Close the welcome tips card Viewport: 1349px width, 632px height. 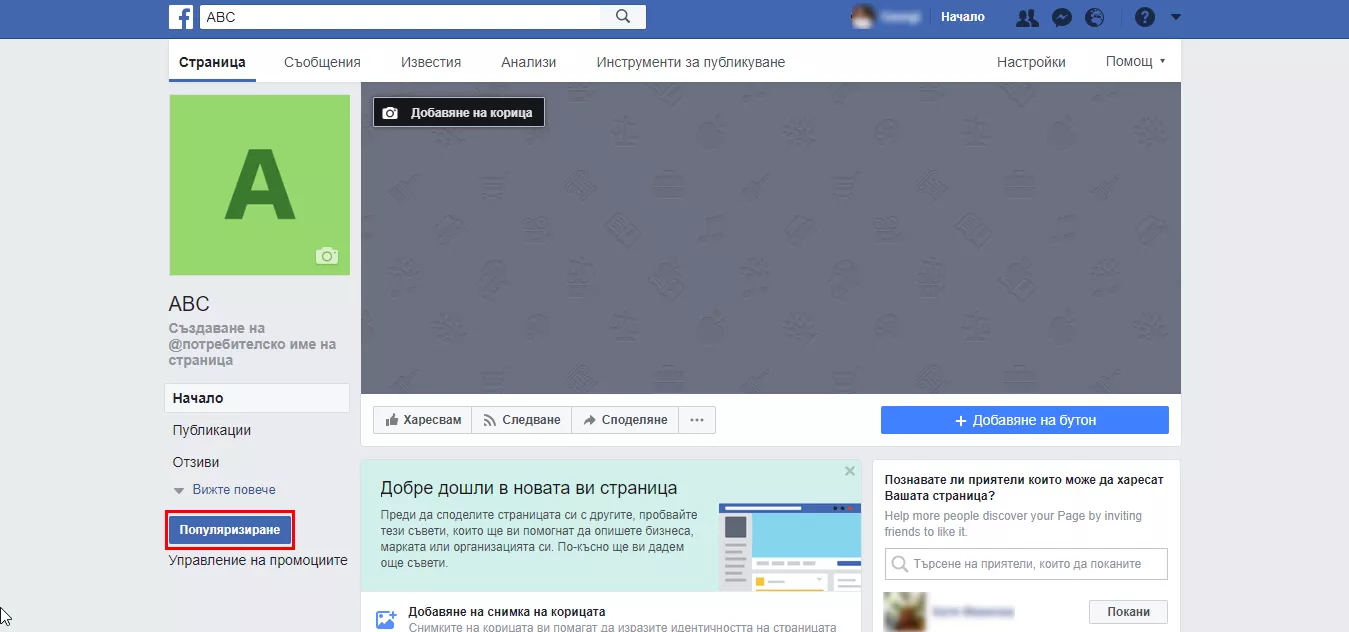(850, 471)
